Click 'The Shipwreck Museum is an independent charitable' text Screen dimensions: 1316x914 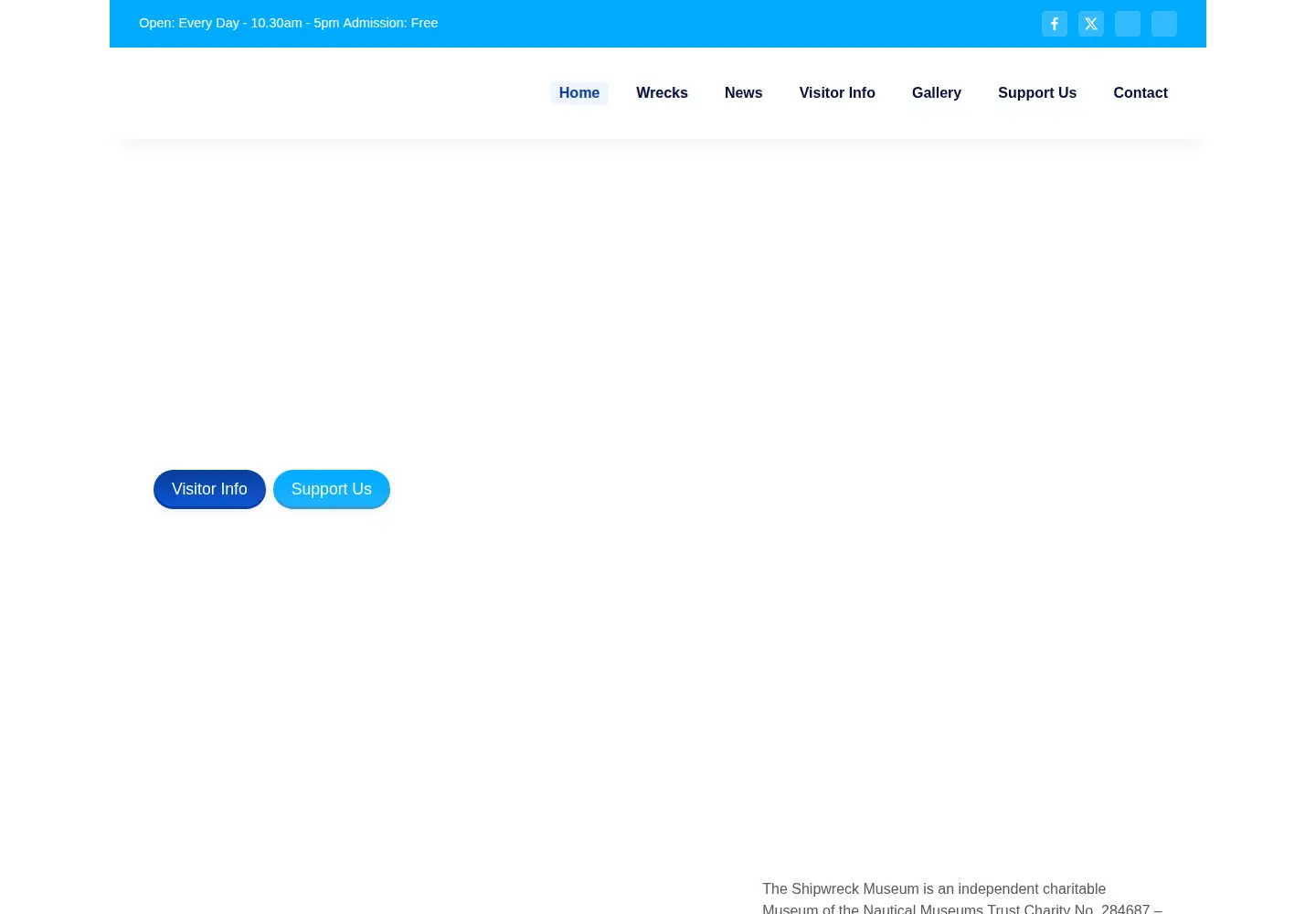click(x=934, y=888)
